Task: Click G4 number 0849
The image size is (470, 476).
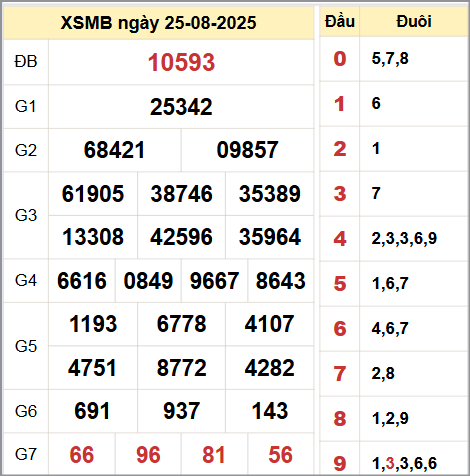Action: tap(148, 281)
